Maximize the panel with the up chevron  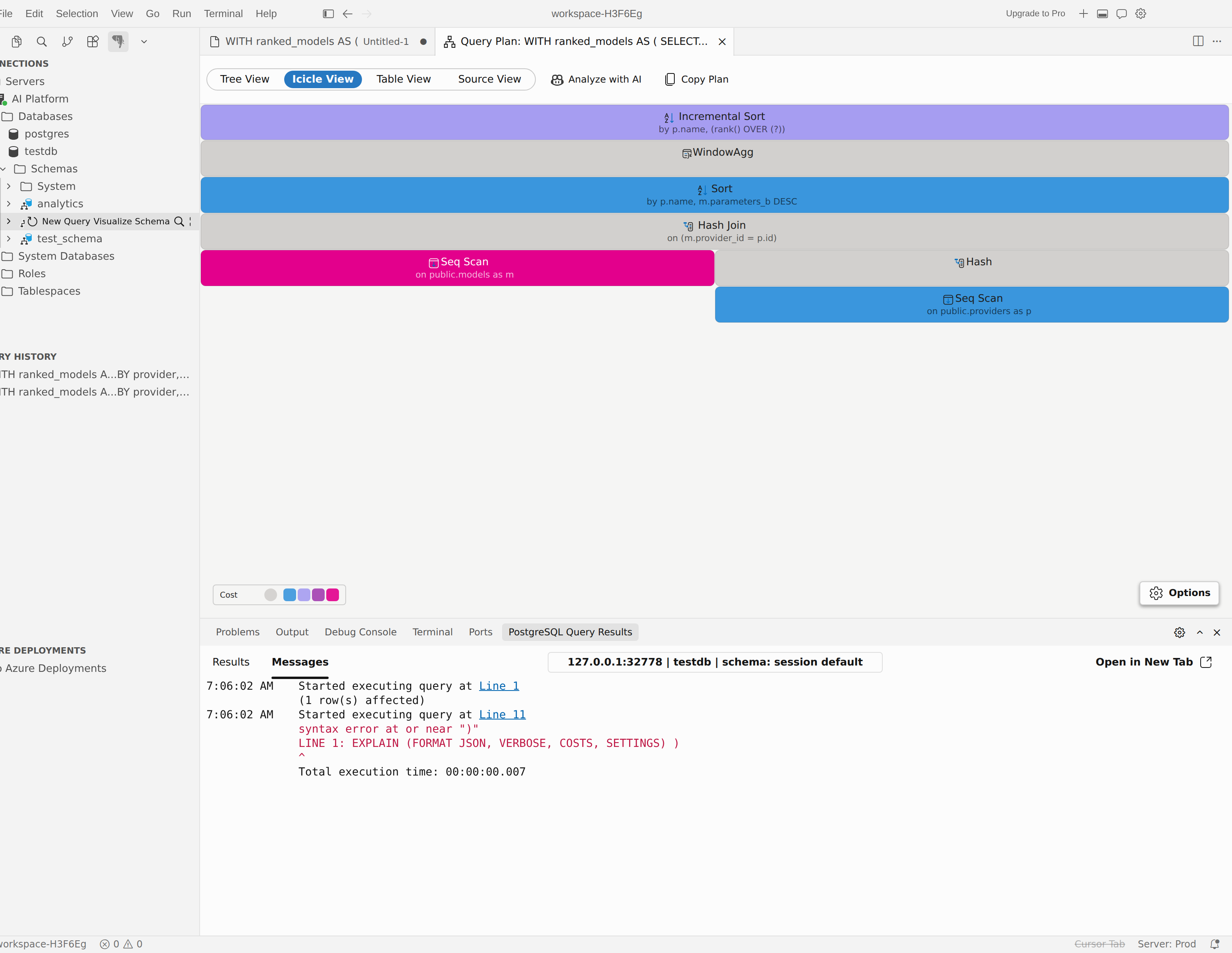1200,633
